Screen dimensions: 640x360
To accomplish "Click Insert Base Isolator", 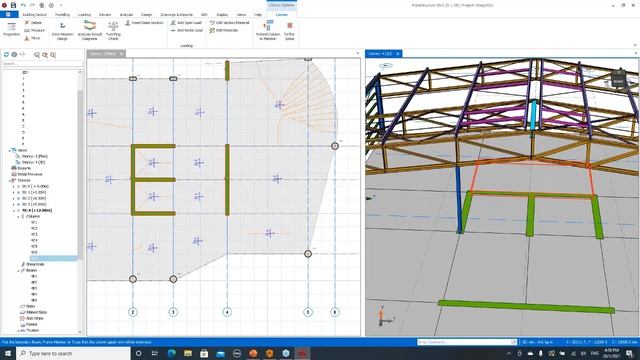I will click(x=144, y=23).
